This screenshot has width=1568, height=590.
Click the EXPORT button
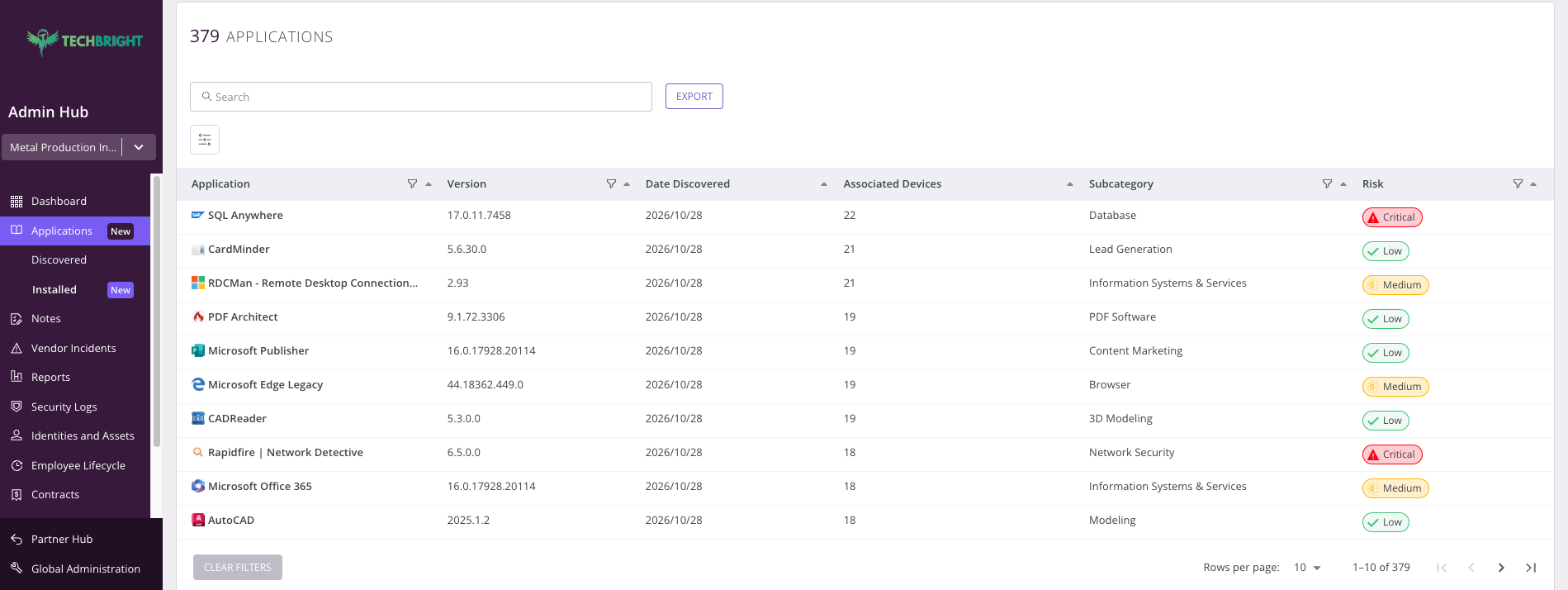tap(694, 97)
